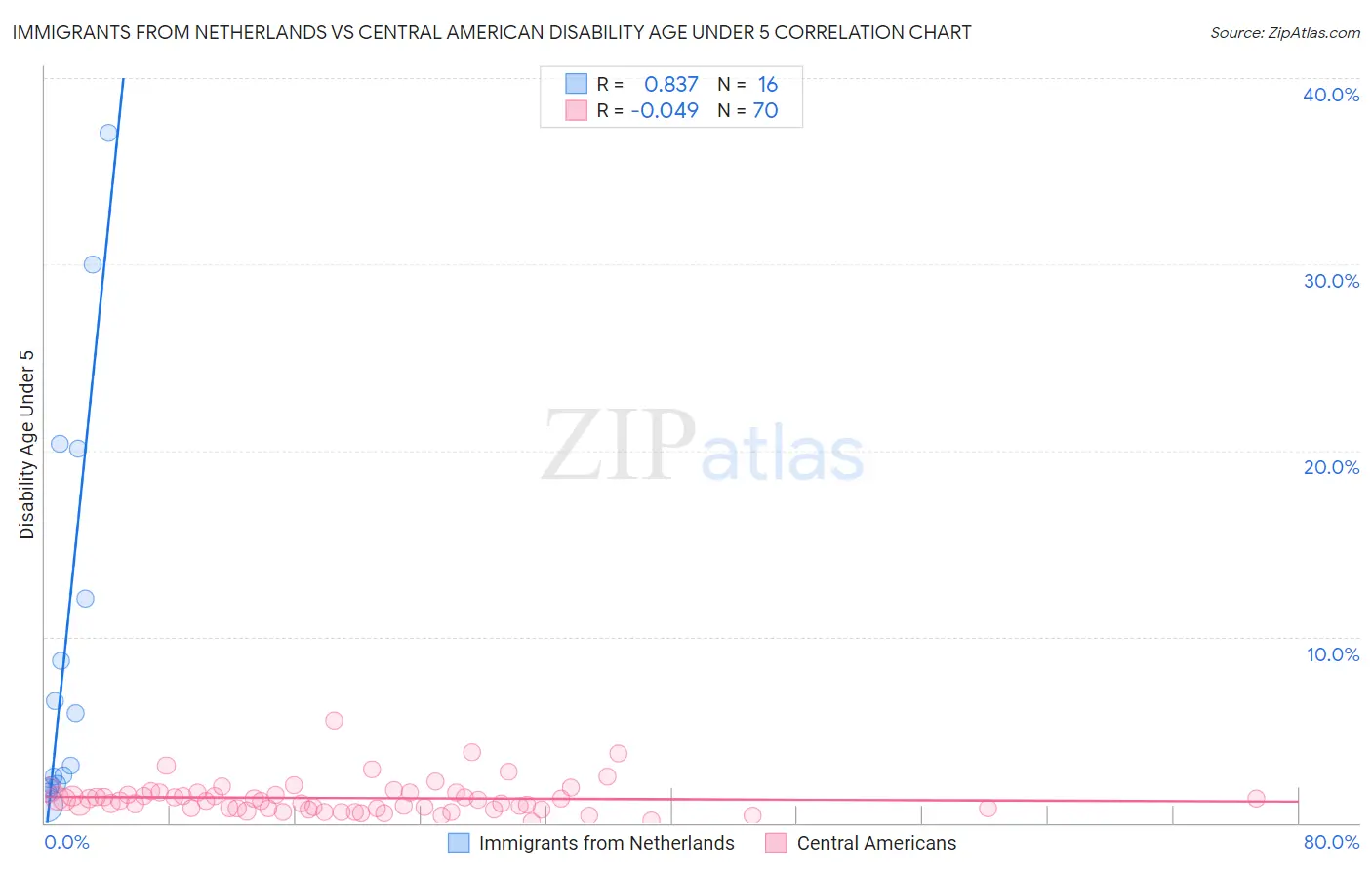Click the chart title text
This screenshot has height=870, width=1372.
tap(492, 32)
